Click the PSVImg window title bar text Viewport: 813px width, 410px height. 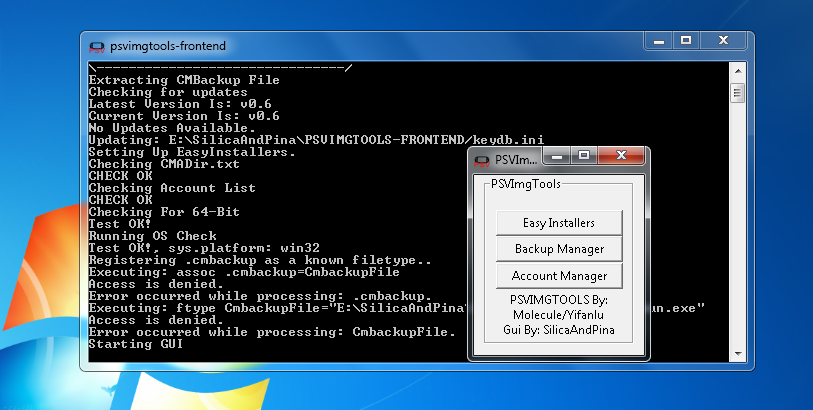[x=517, y=159]
